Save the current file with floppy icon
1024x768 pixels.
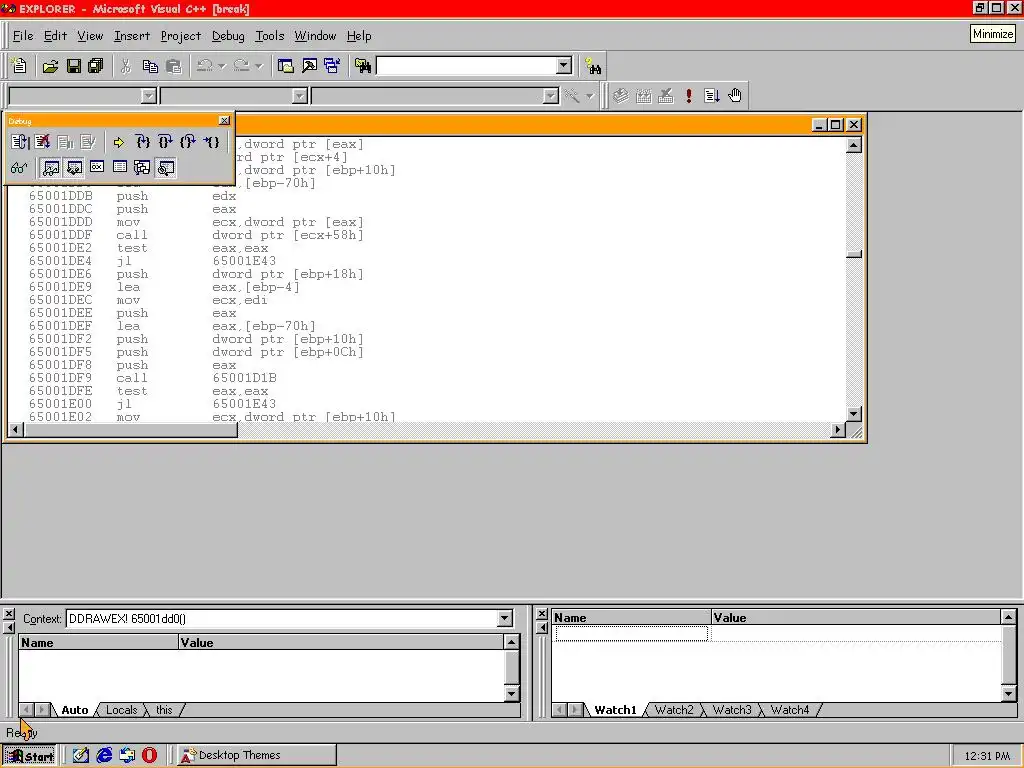tap(73, 66)
